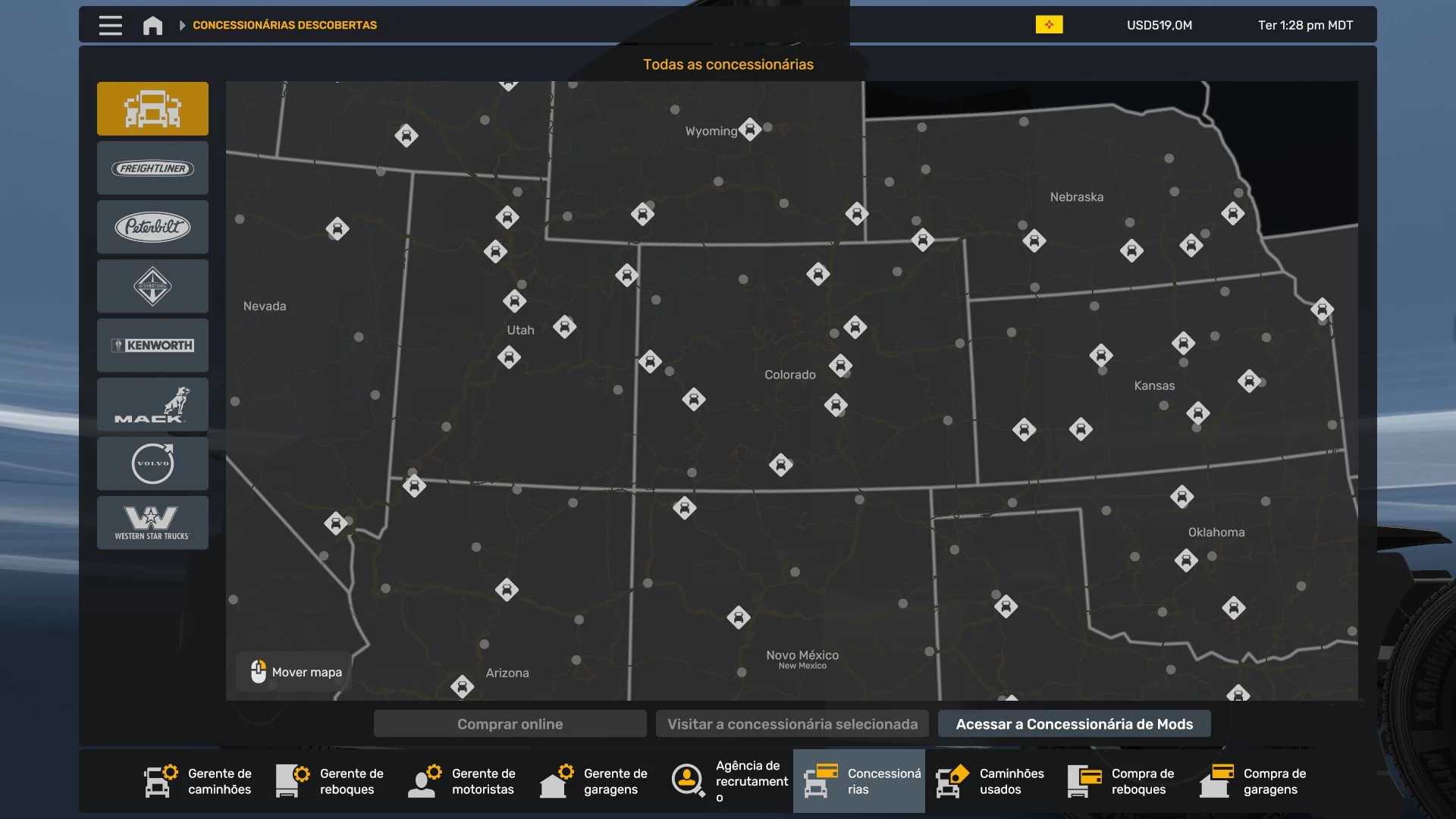Click Acessar a Concessionária de Mods
The height and width of the screenshot is (819, 1456).
[1074, 724]
